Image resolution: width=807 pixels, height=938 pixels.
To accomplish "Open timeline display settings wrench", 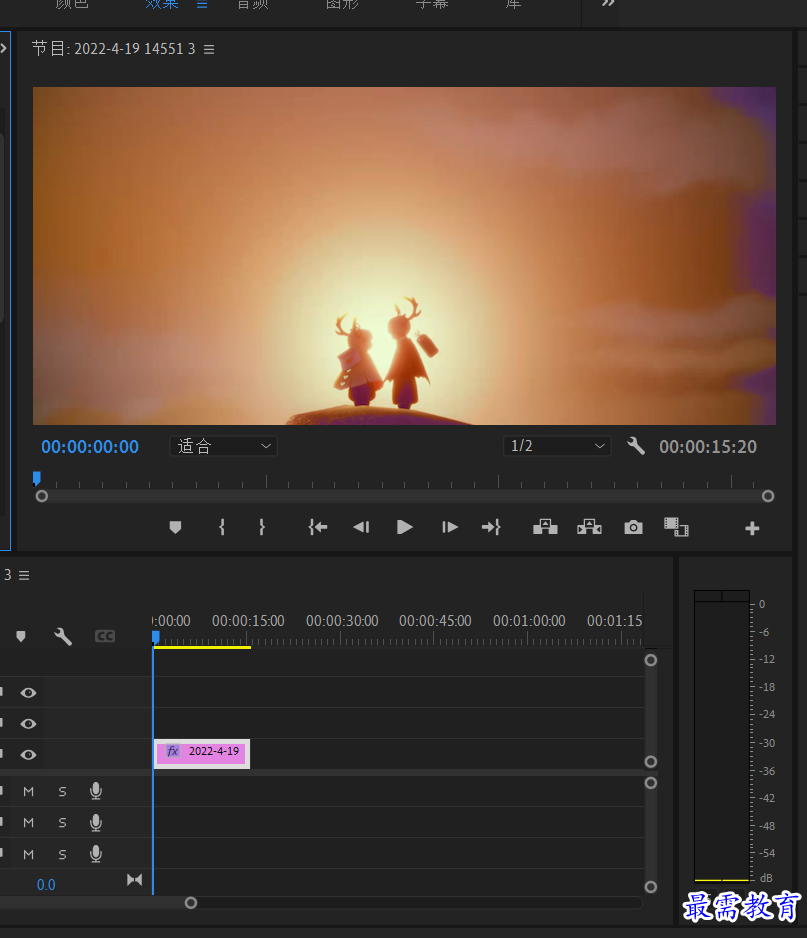I will 63,636.
